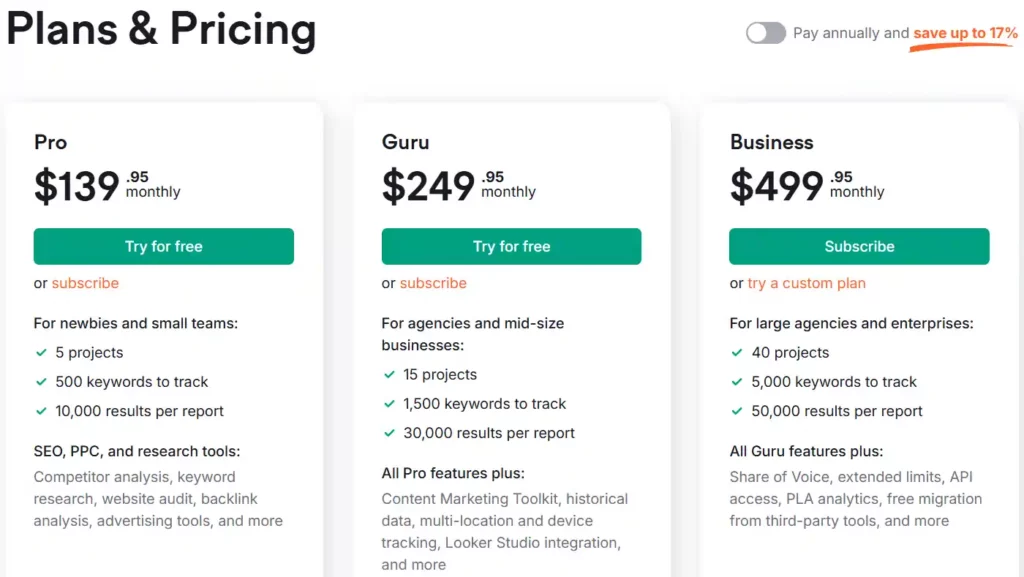Enable the Pay annually toggle
1024x577 pixels.
766,33
